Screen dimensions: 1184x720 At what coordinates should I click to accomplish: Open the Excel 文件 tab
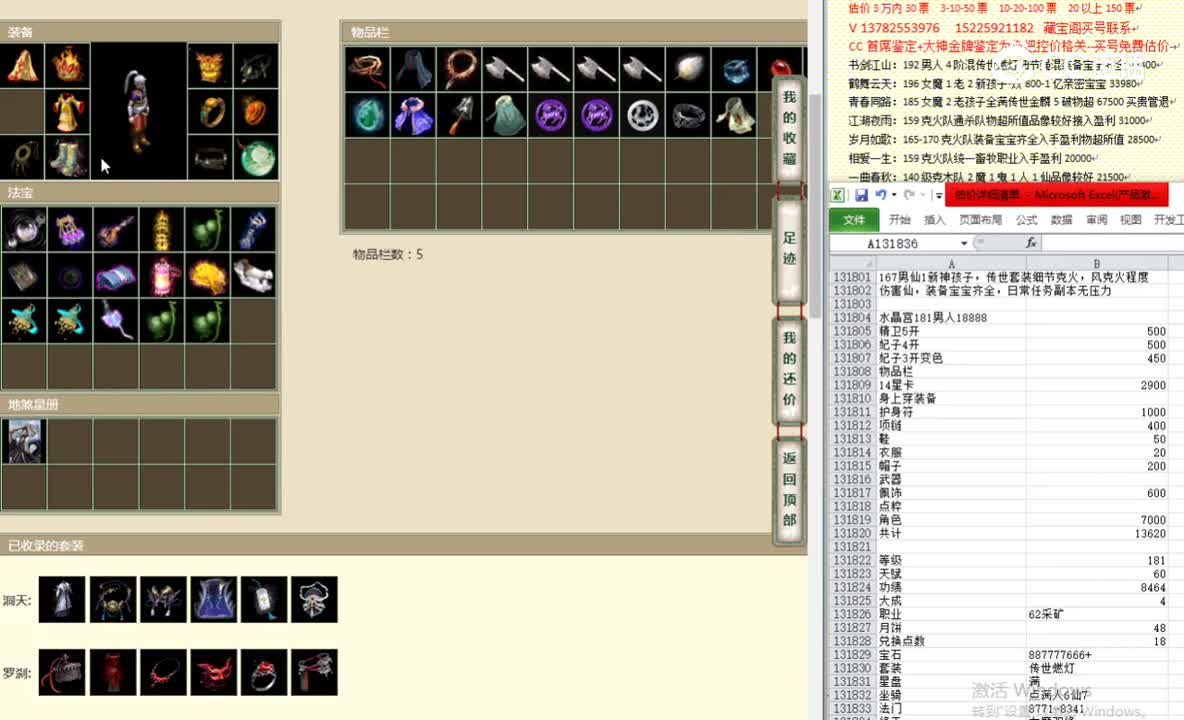(x=854, y=220)
